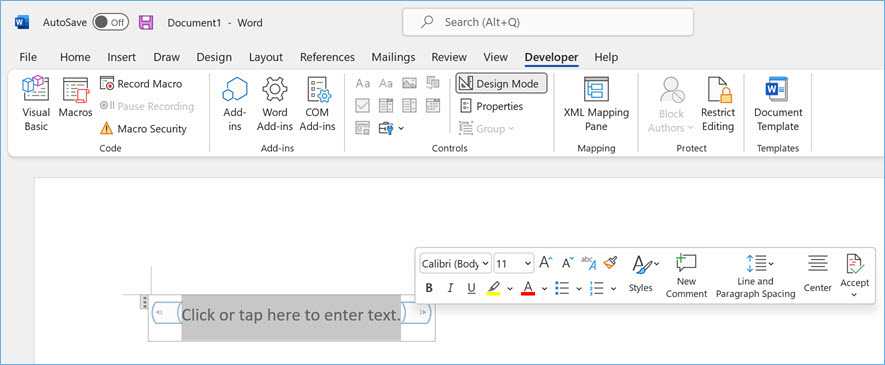Open the Help tab
Image resolution: width=885 pixels, height=365 pixels.
pyautogui.click(x=606, y=57)
